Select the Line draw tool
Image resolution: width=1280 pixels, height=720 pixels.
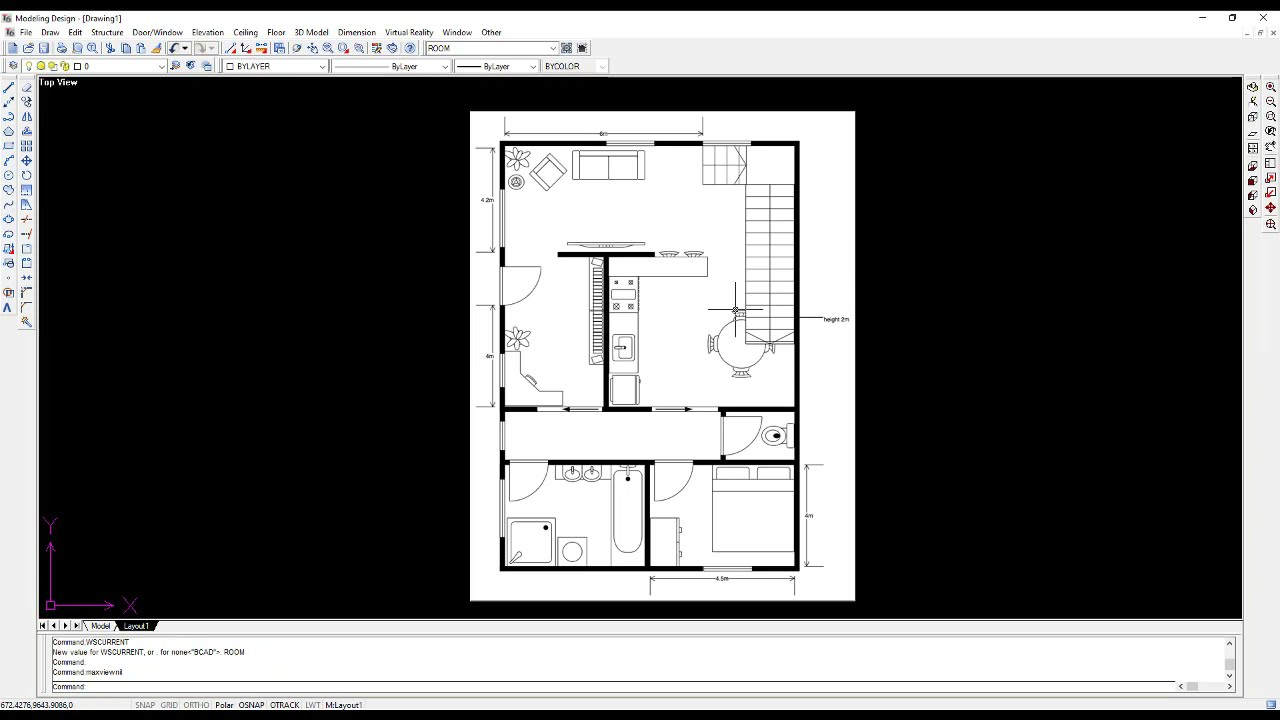[9, 88]
